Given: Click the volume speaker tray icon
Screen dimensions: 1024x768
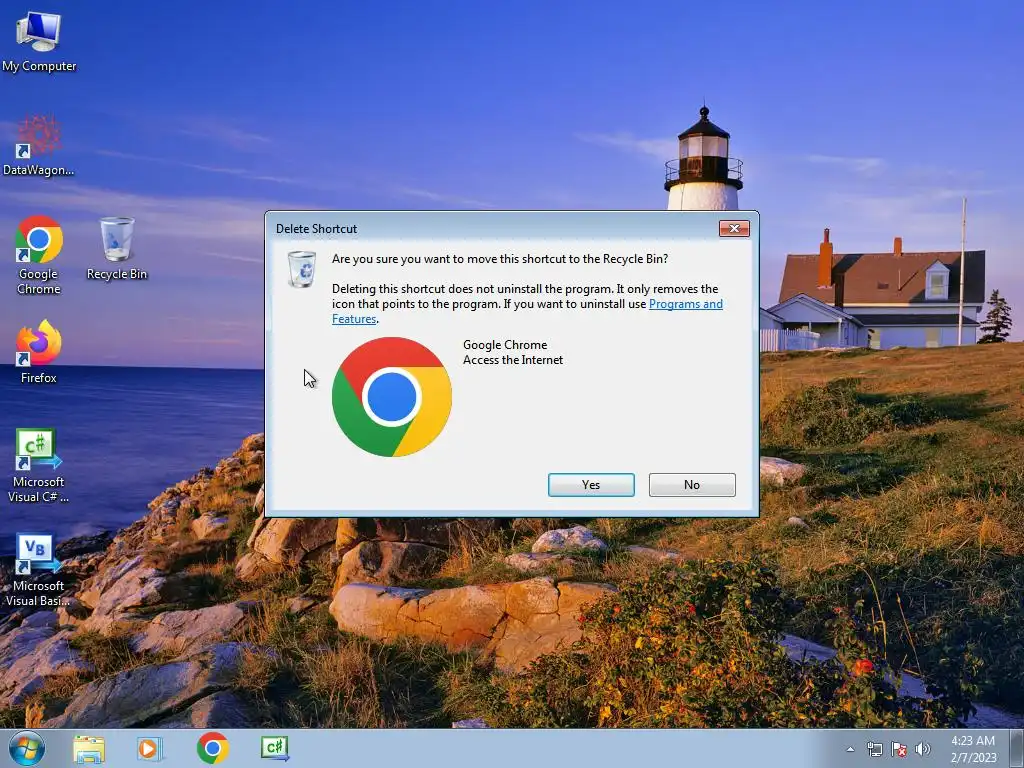Looking at the screenshot, I should coord(923,749).
